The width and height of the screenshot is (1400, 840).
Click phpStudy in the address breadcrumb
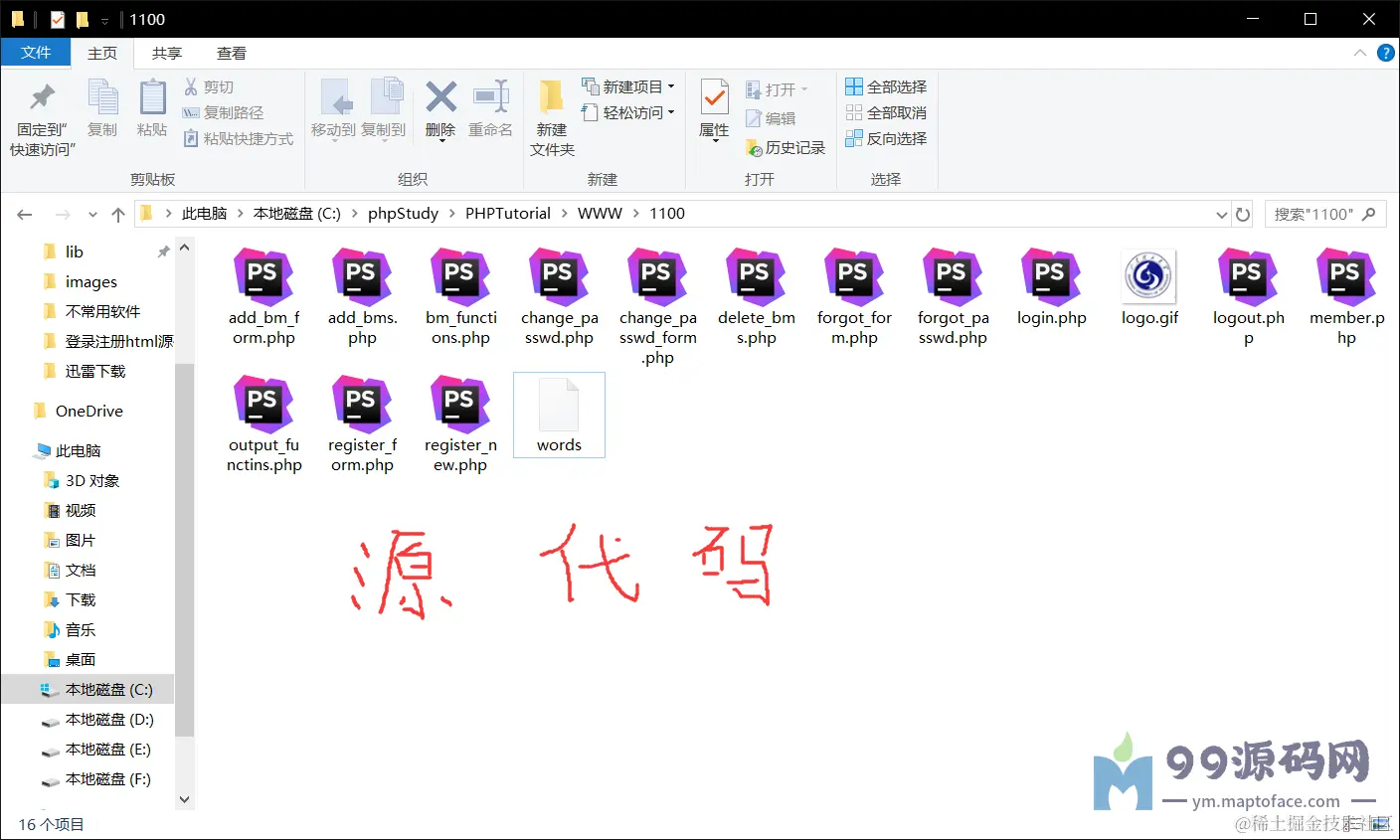point(403,214)
